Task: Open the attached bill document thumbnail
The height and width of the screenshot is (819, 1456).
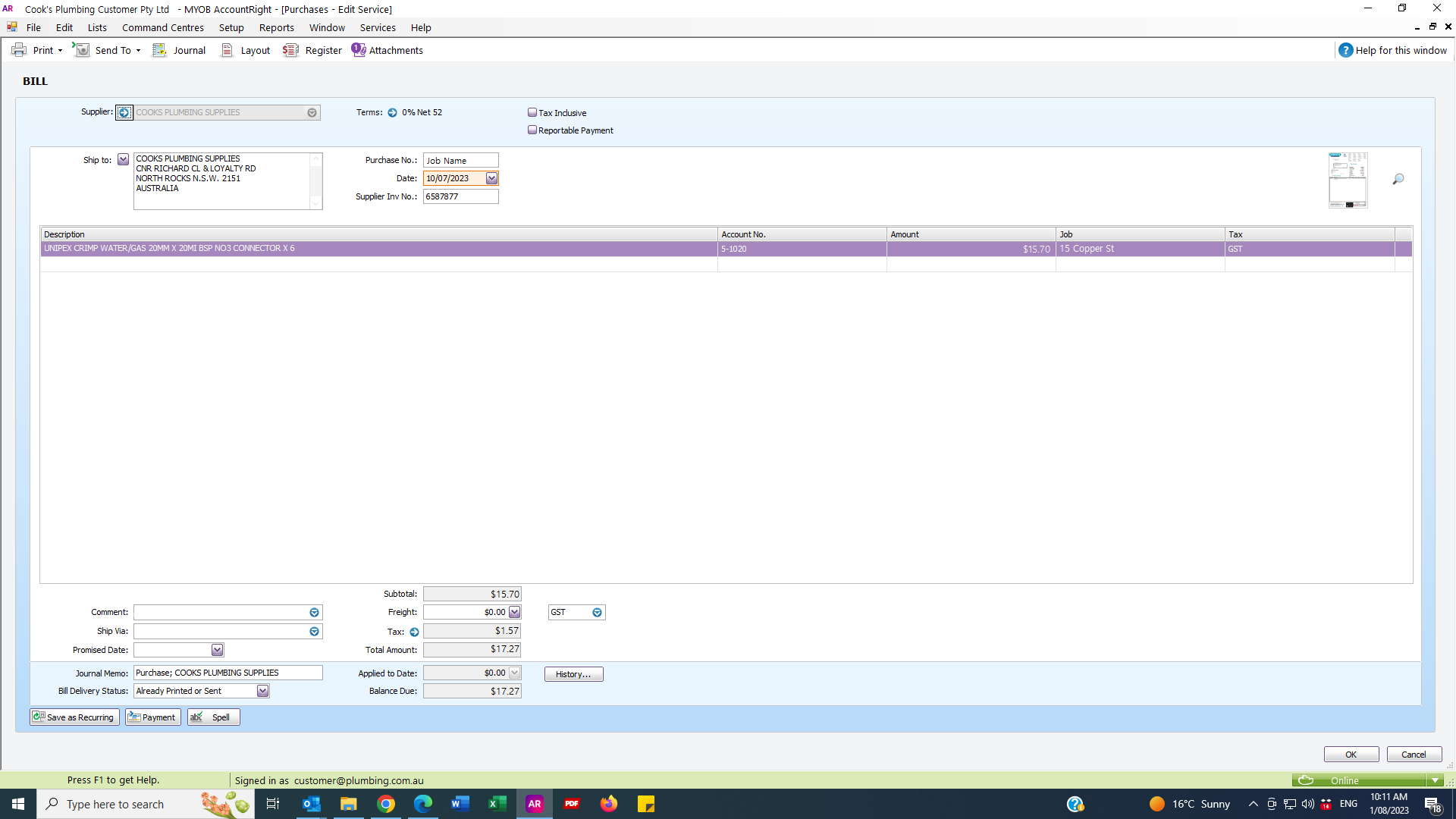Action: pyautogui.click(x=1348, y=180)
